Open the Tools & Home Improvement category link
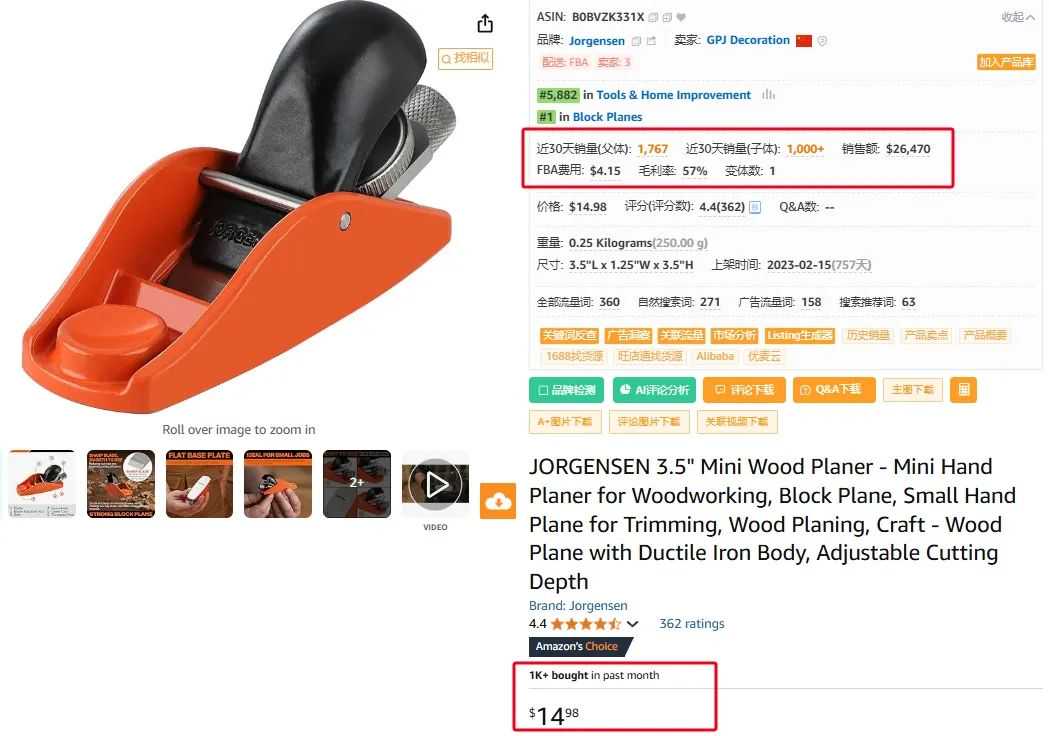The width and height of the screenshot is (1049, 736). click(673, 95)
